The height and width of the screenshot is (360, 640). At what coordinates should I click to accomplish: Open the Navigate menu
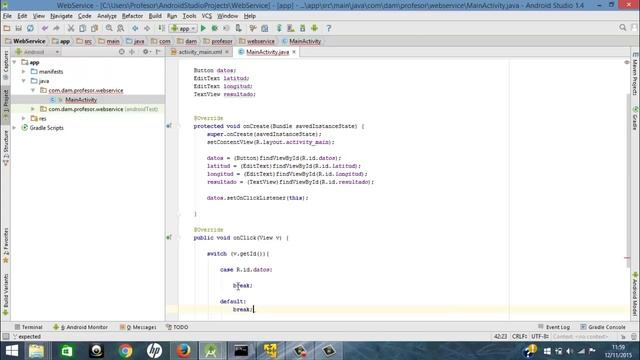pos(61,16)
